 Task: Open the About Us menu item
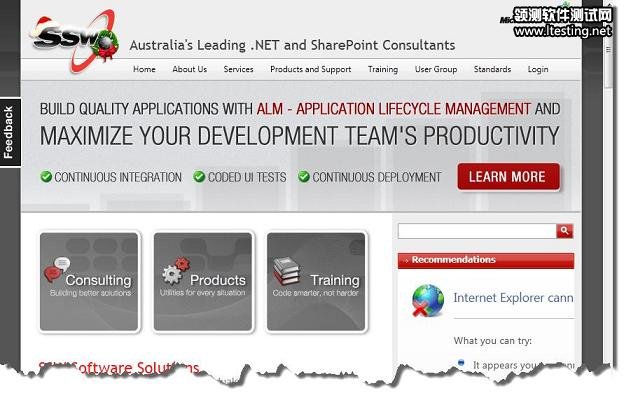click(189, 70)
